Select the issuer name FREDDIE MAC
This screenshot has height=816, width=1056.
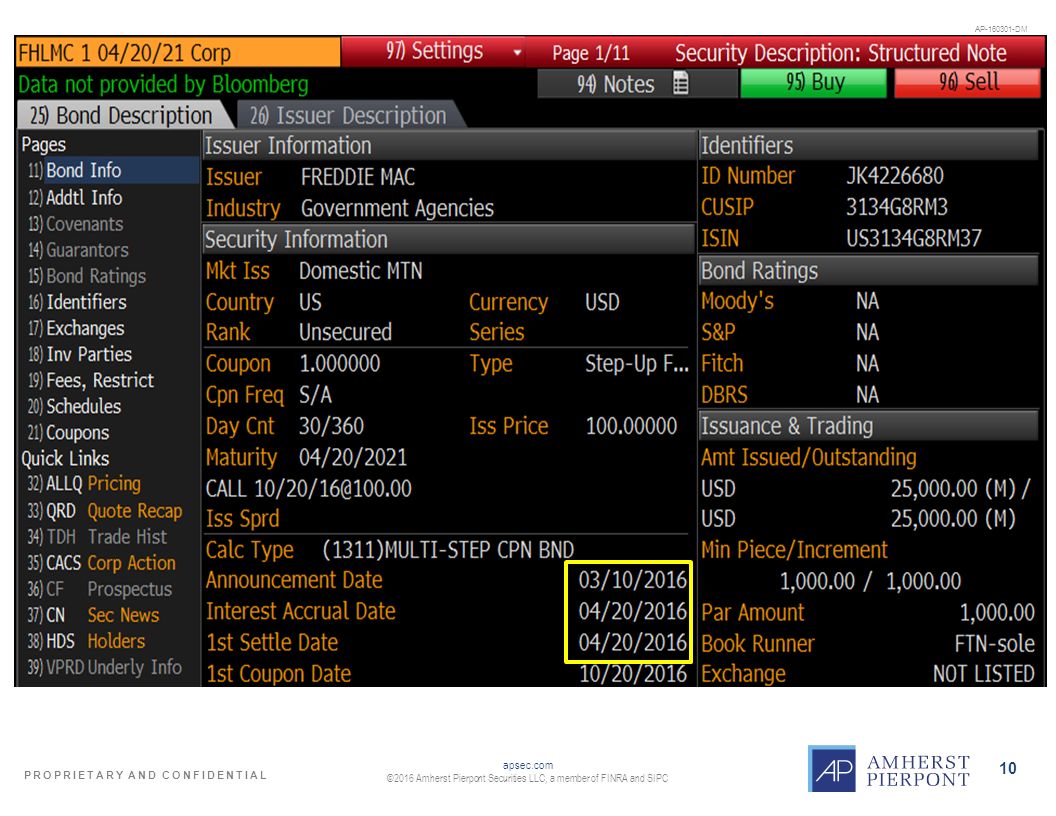pyautogui.click(x=358, y=177)
